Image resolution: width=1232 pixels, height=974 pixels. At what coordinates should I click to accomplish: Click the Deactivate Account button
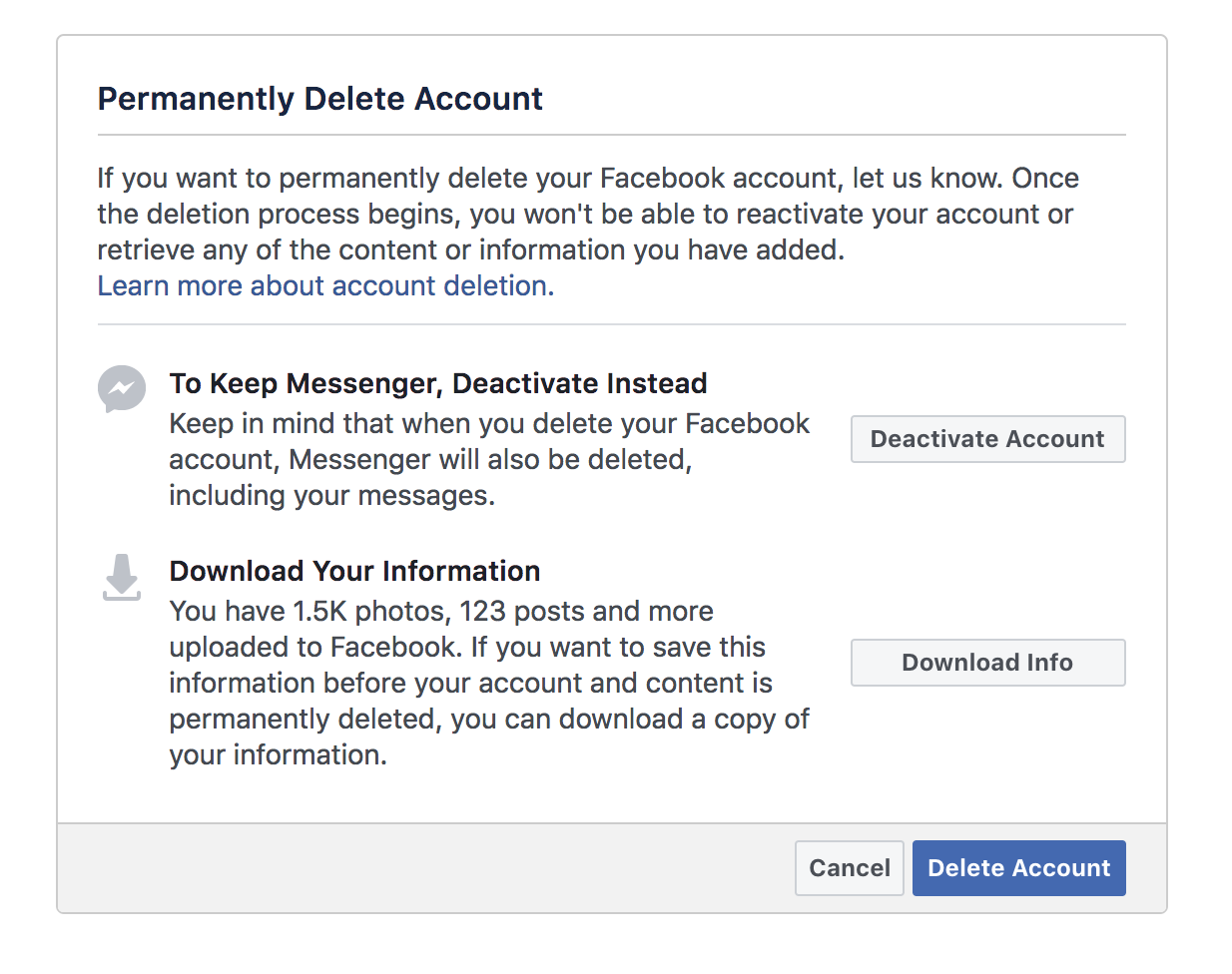987,439
